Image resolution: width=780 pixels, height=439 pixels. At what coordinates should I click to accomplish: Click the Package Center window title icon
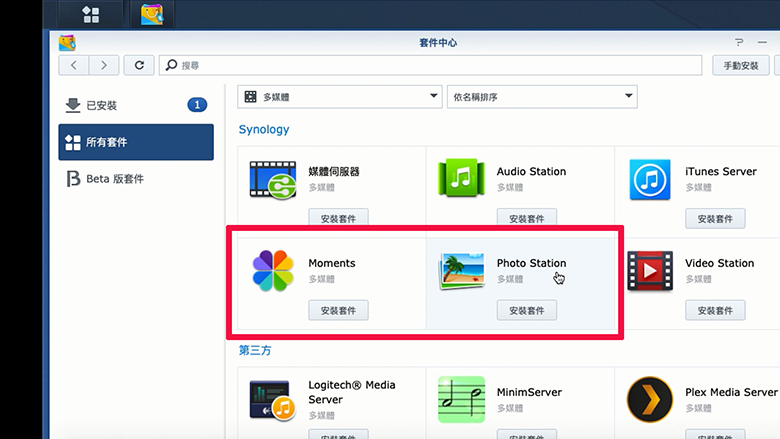click(x=67, y=43)
